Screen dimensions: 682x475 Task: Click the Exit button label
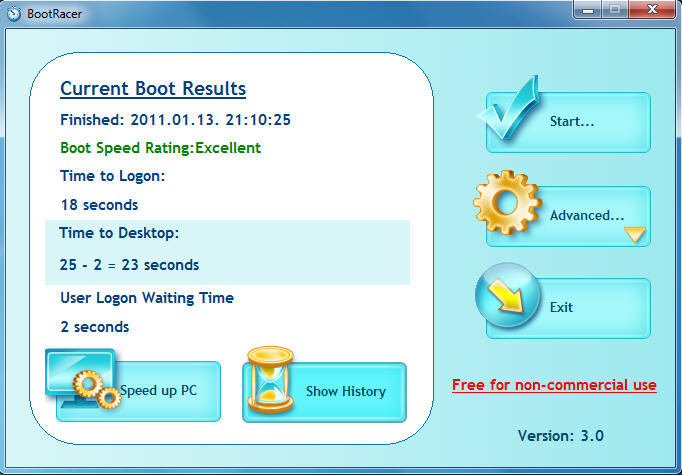[x=561, y=307]
